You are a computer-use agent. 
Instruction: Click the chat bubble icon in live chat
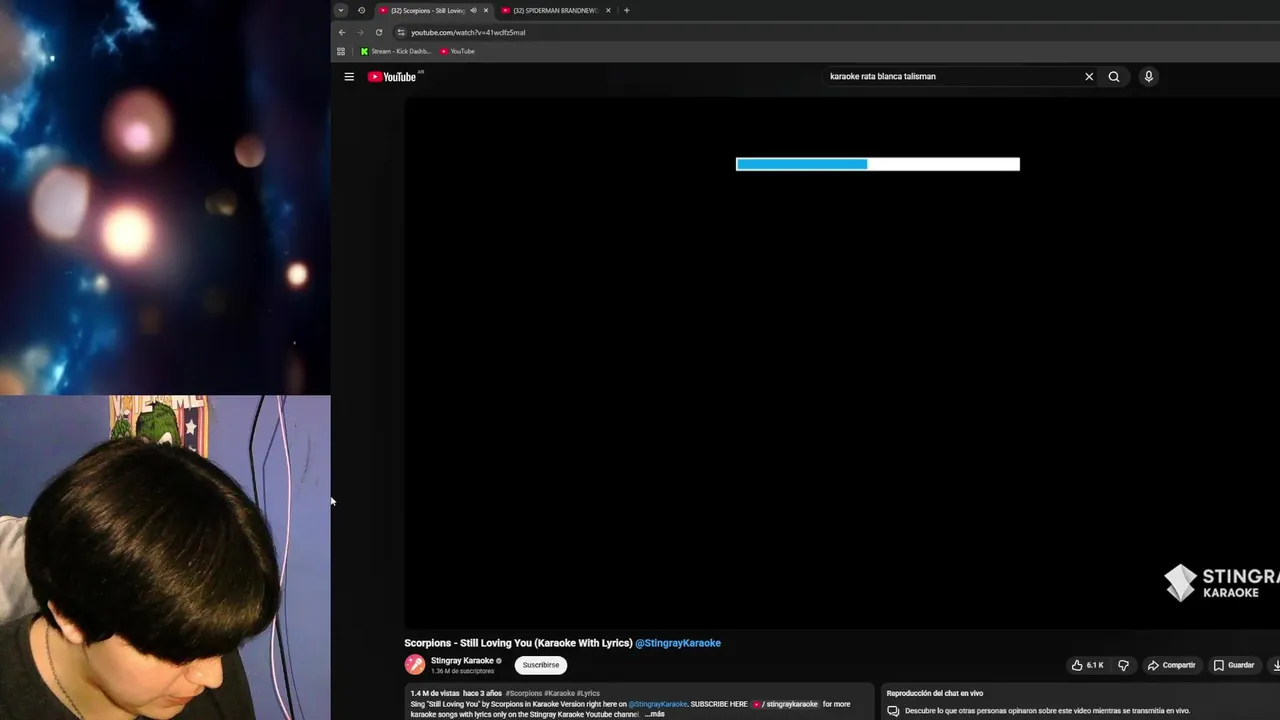[893, 711]
